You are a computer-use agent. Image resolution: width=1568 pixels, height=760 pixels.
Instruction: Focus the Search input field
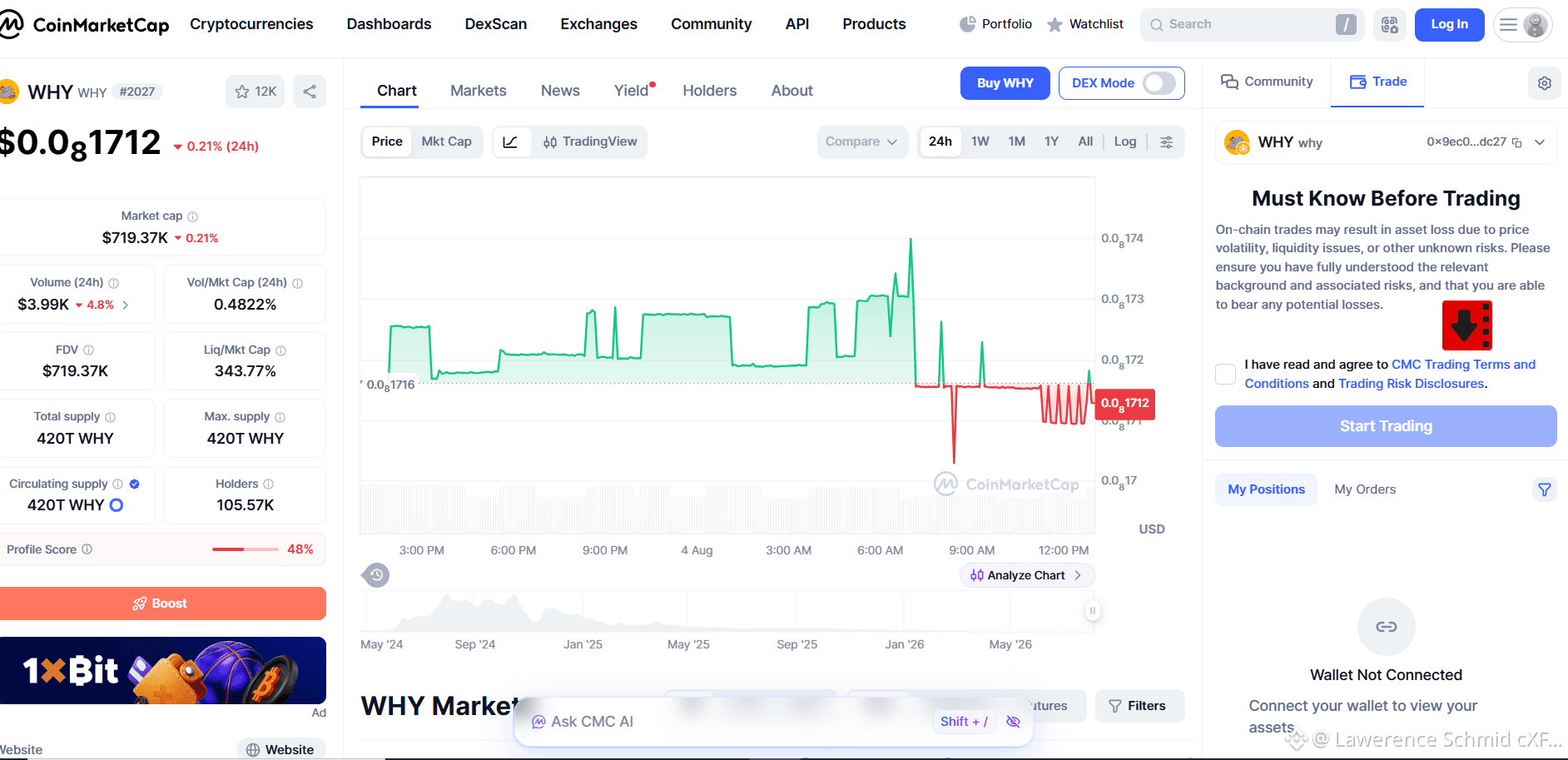pyautogui.click(x=1253, y=25)
